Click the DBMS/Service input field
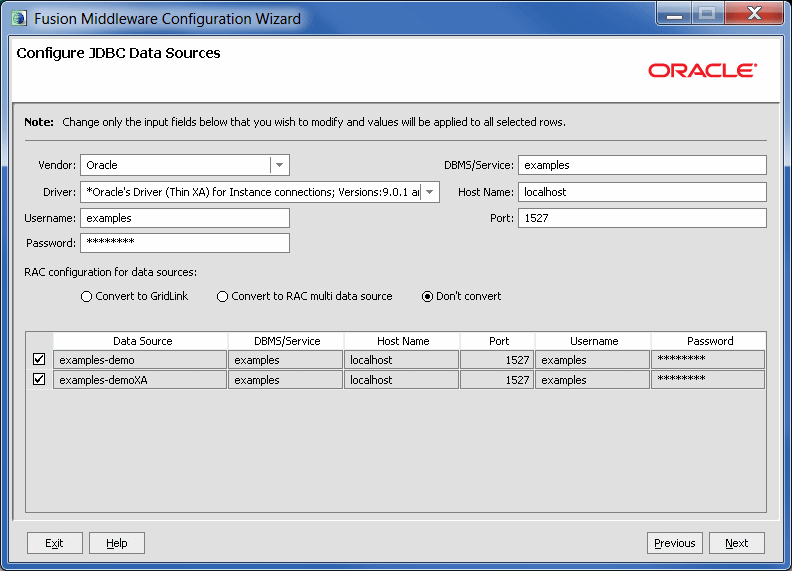The image size is (792, 571). pos(642,165)
